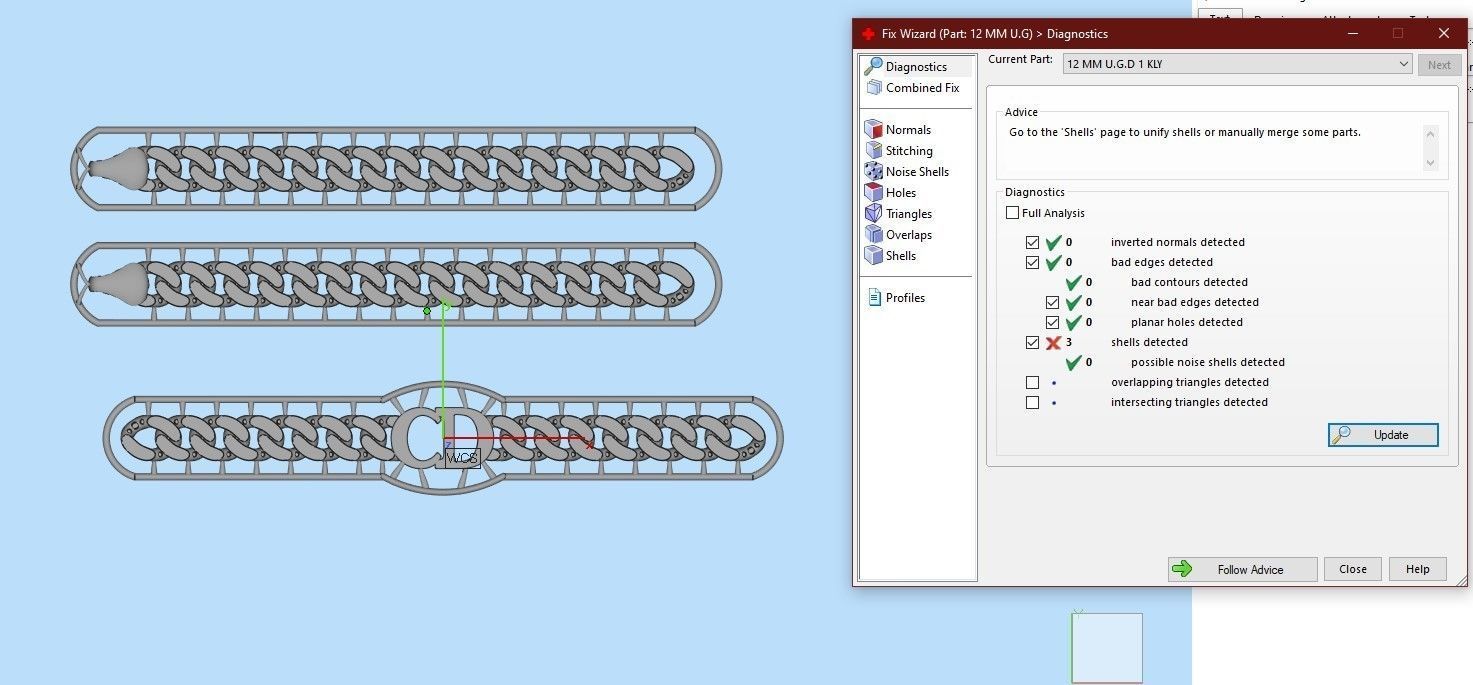The height and width of the screenshot is (685, 1473).
Task: Open the Diagnostics page in sidebar
Action: tap(916, 67)
